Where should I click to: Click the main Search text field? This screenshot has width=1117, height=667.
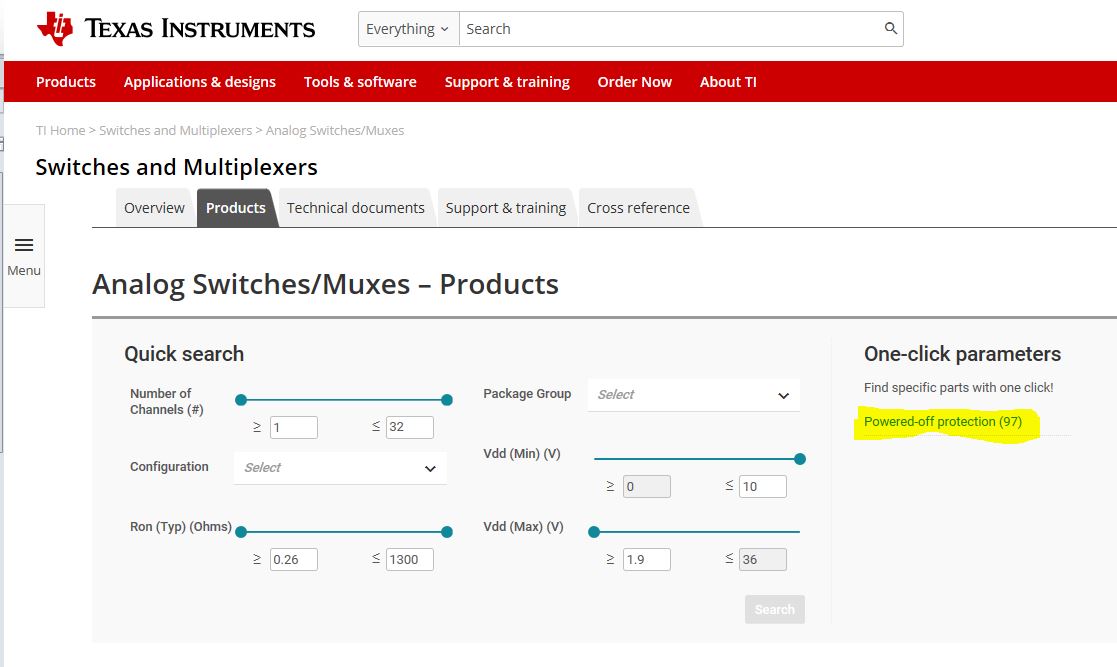(670, 29)
